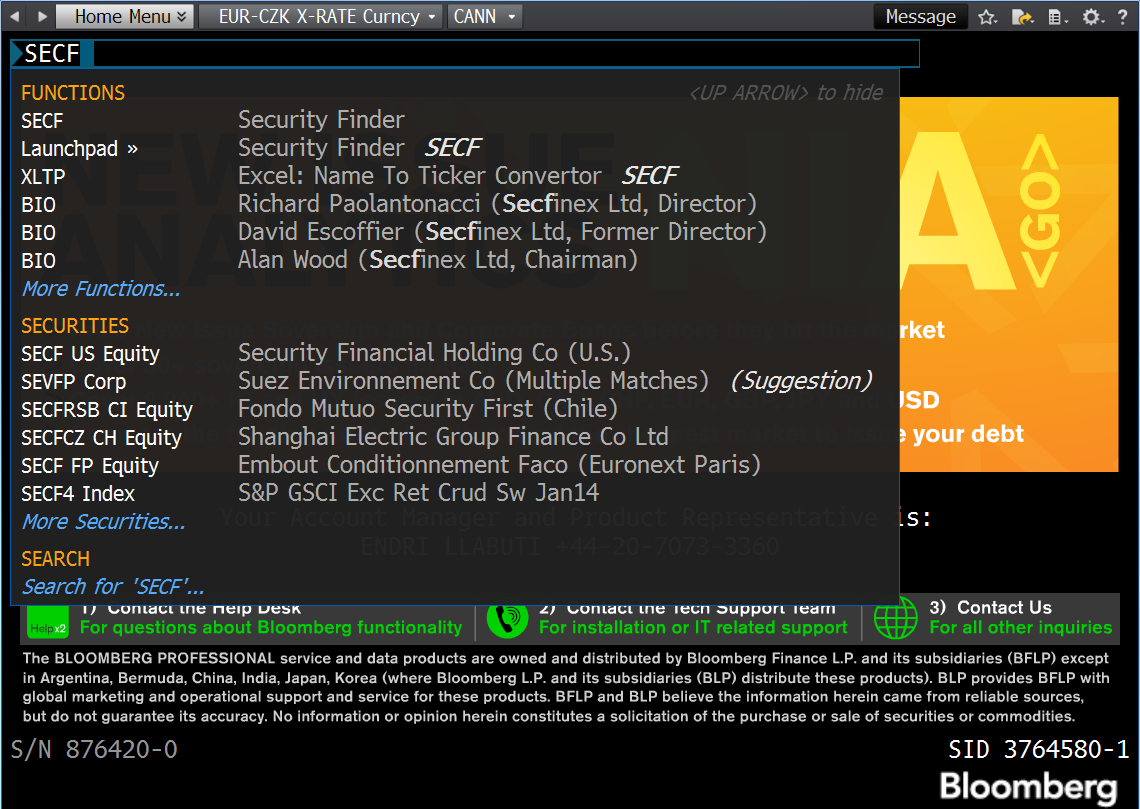Click the SECF command input field

pyautogui.click(x=465, y=53)
